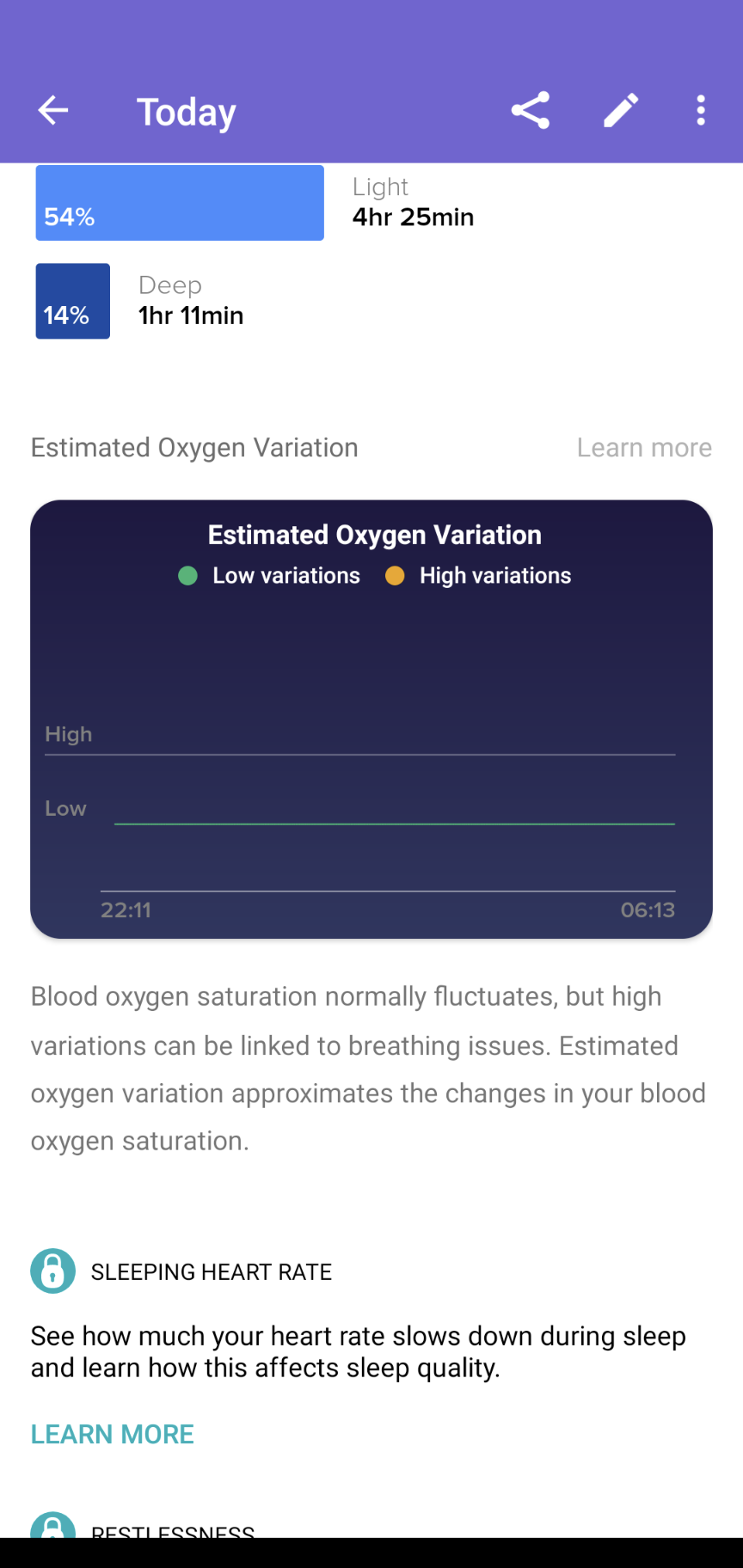
Task: Select the 54% Light sleep bar
Action: click(180, 203)
